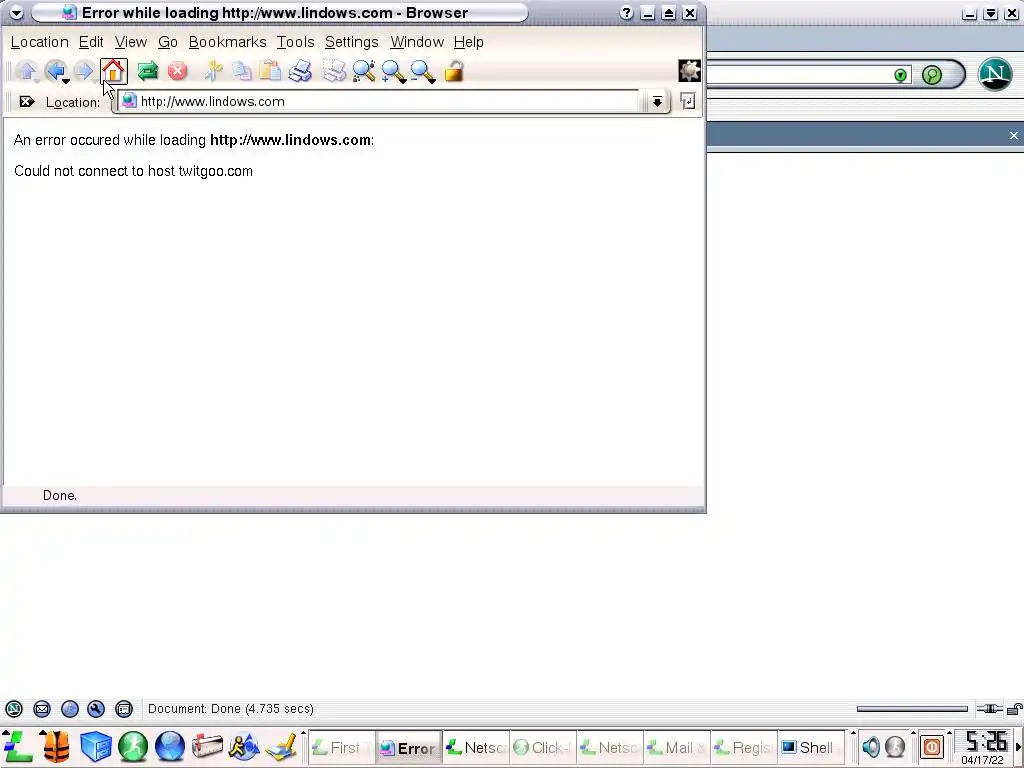Open the Browser window menu arrow in titlebar
The height and width of the screenshot is (768, 1024).
click(x=16, y=12)
